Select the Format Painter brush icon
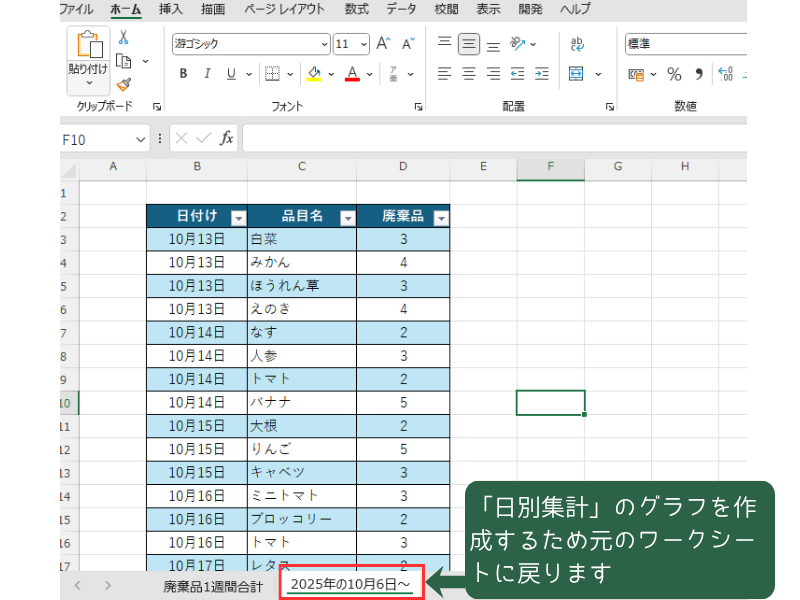800x600 pixels. 124,85
